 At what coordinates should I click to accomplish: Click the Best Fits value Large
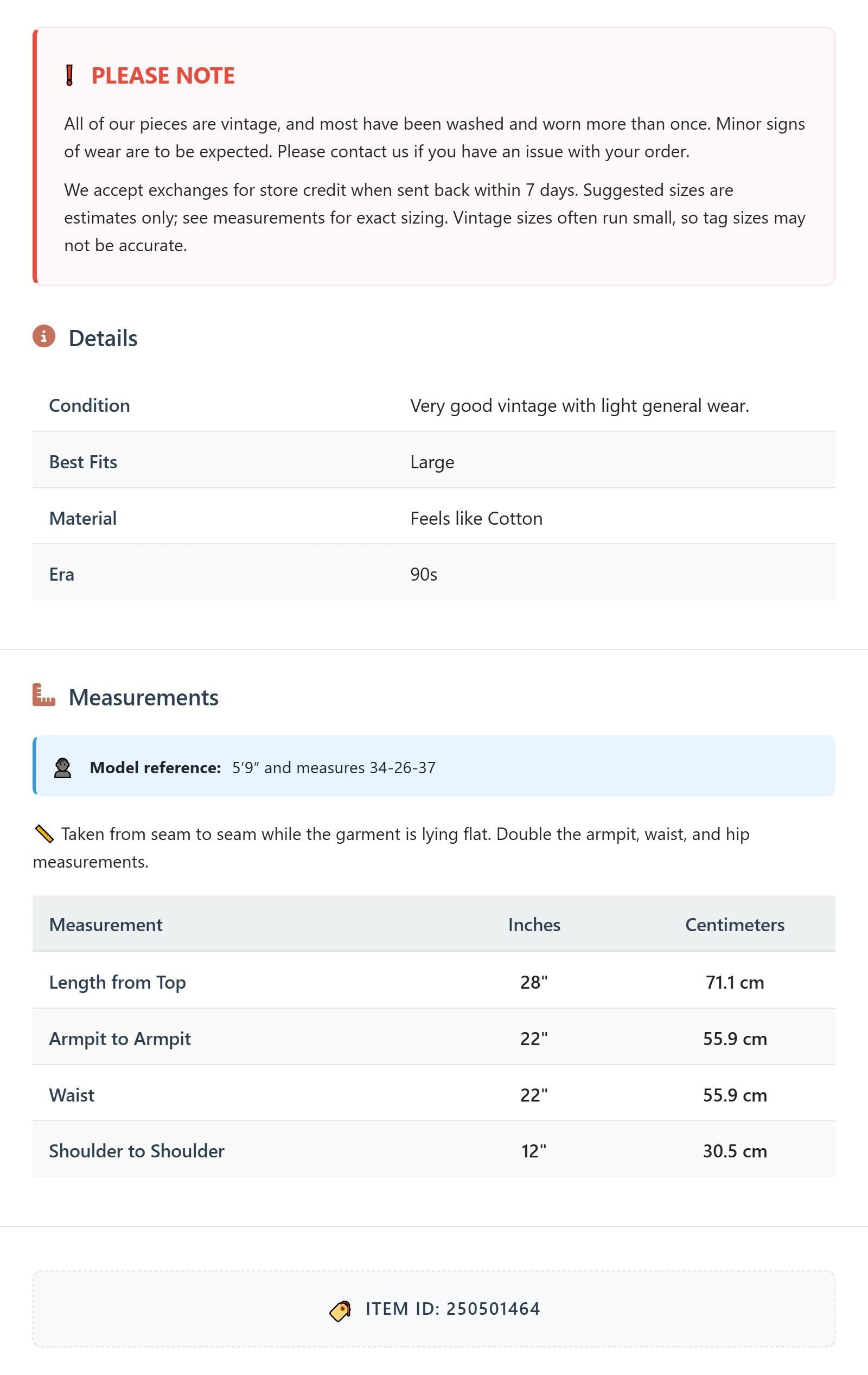pyautogui.click(x=432, y=462)
